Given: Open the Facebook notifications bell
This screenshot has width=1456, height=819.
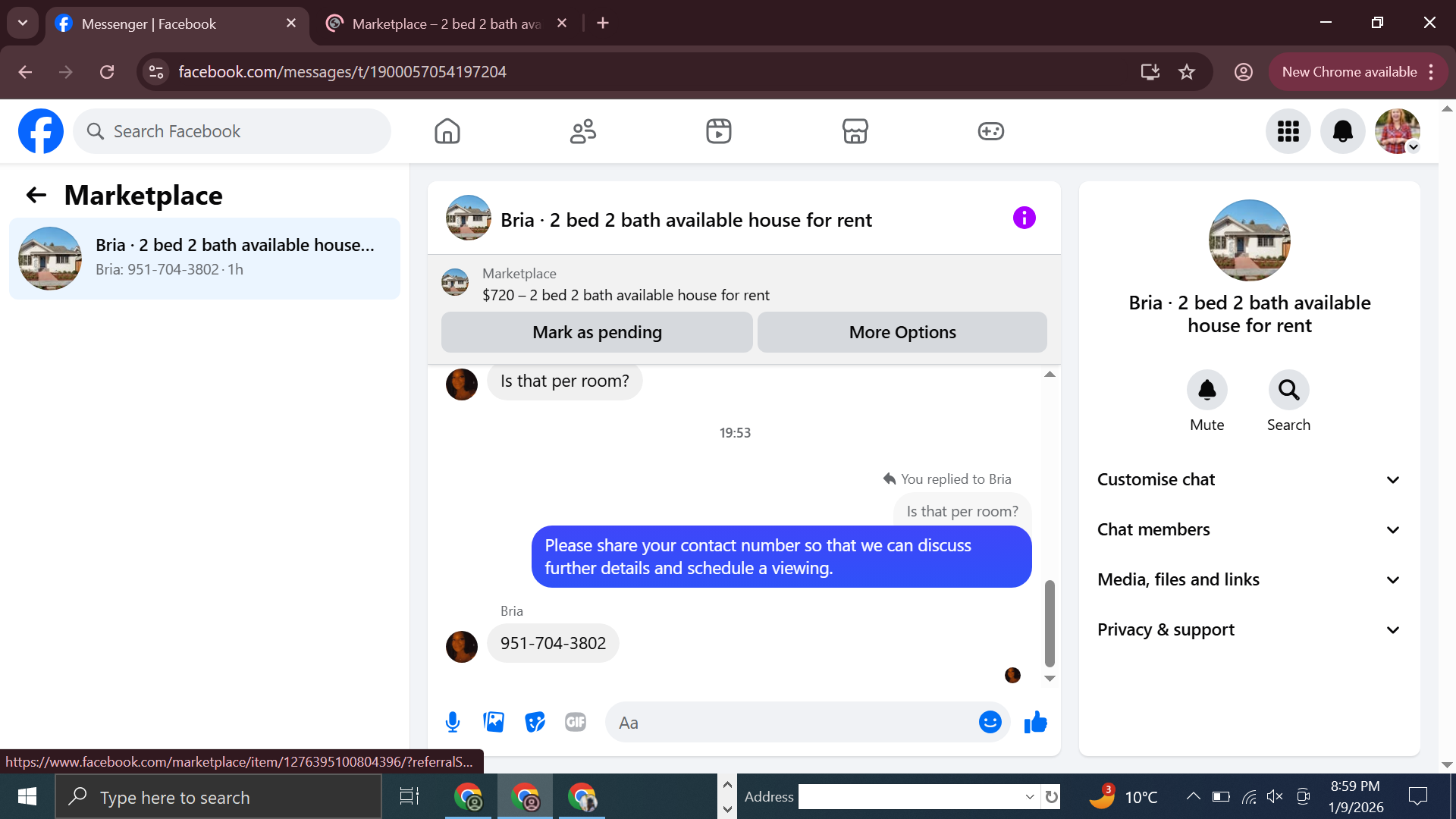Looking at the screenshot, I should [x=1342, y=131].
